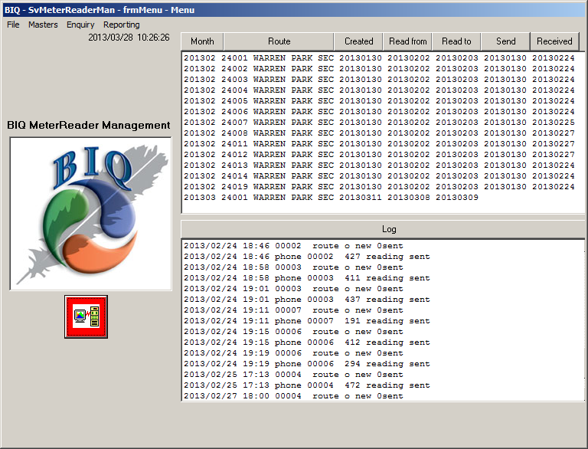Select the 201303 route 24001 row
Viewport: 588px width, 449px height.
pyautogui.click(x=331, y=197)
